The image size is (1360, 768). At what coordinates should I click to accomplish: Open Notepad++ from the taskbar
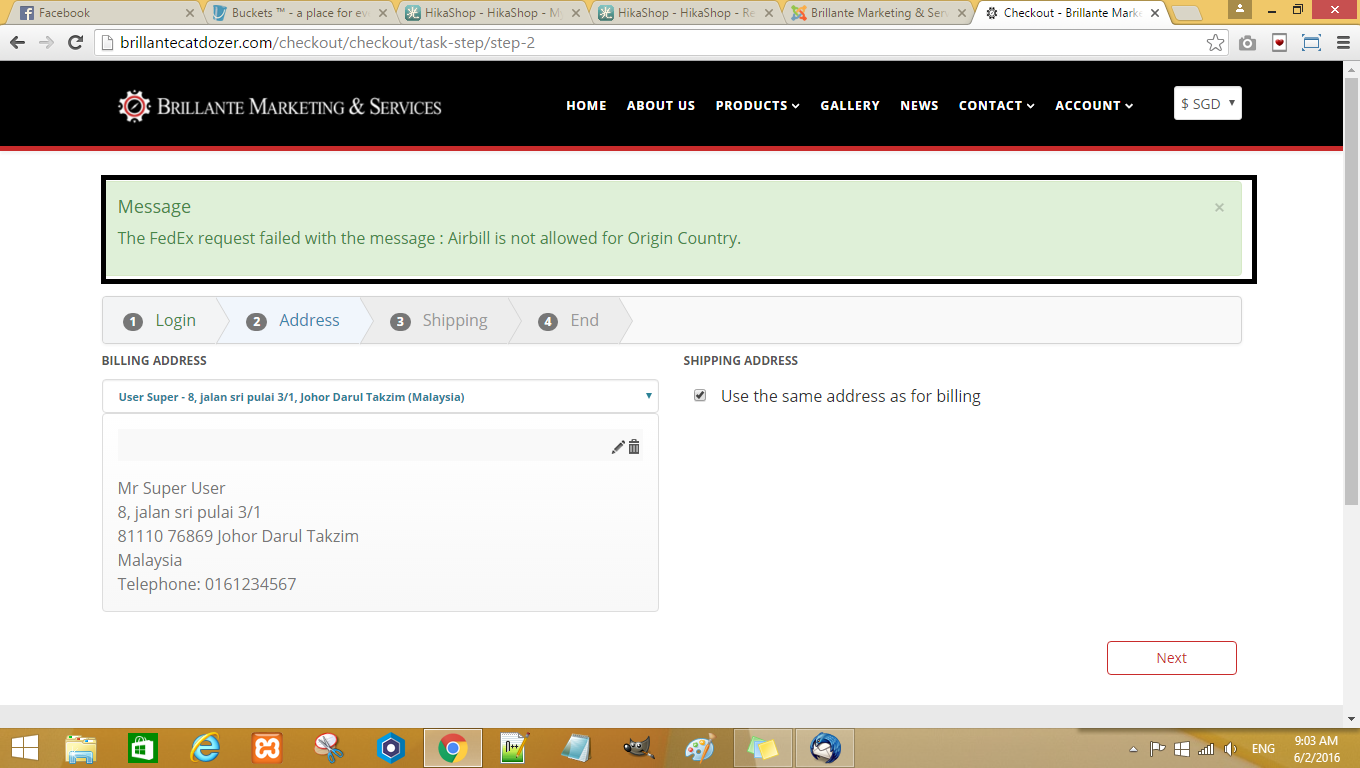pyautogui.click(x=515, y=748)
